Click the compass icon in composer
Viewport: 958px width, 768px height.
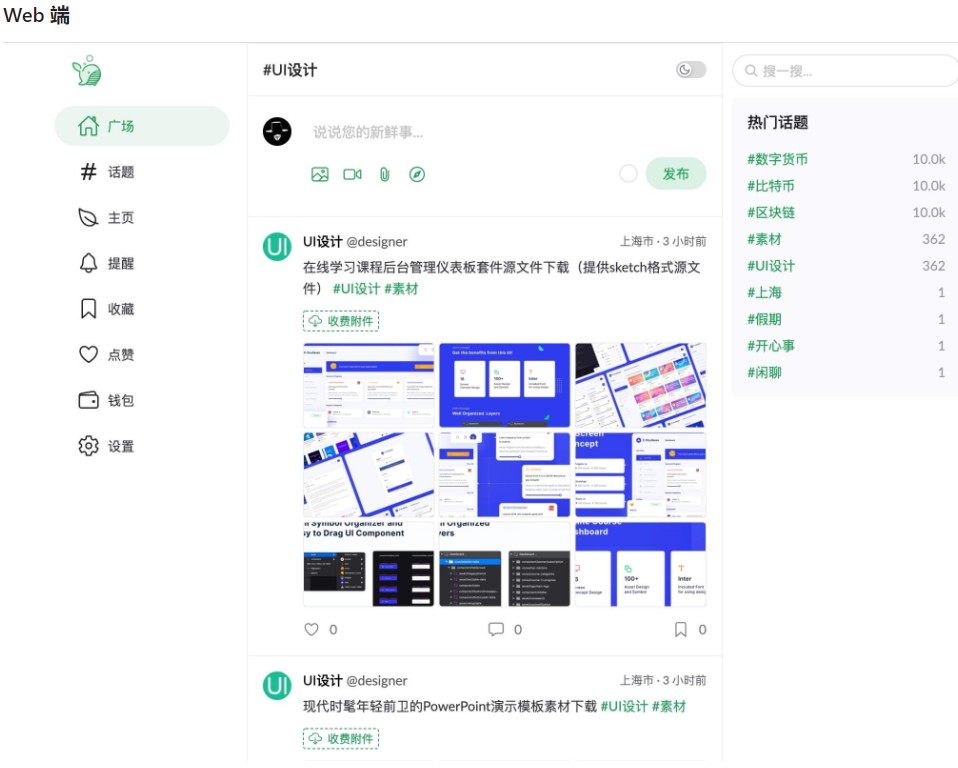(417, 174)
